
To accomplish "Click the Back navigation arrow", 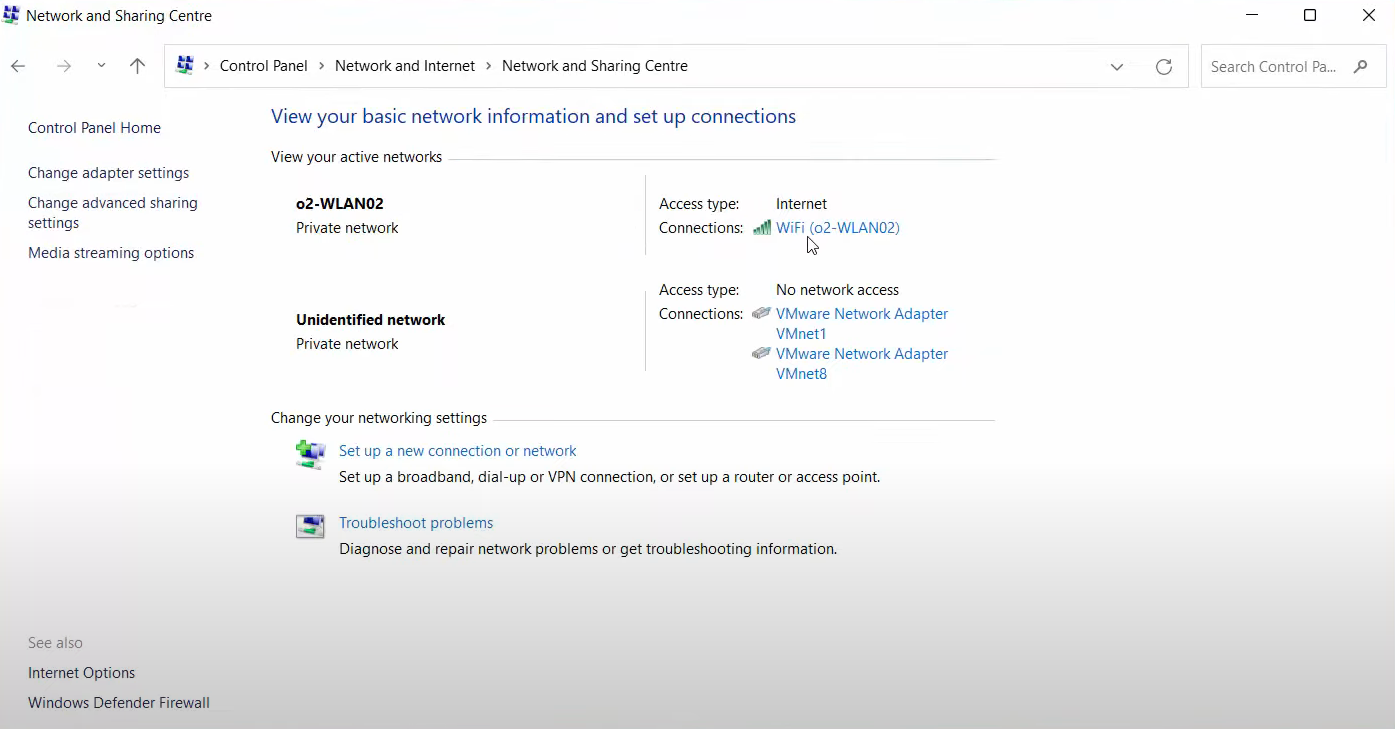I will tap(18, 66).
